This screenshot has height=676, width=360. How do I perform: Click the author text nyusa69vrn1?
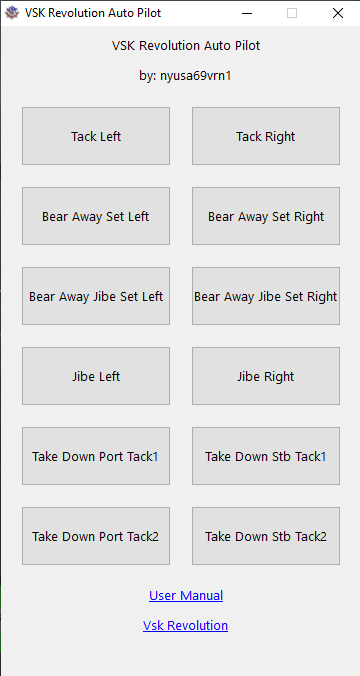tap(196, 76)
